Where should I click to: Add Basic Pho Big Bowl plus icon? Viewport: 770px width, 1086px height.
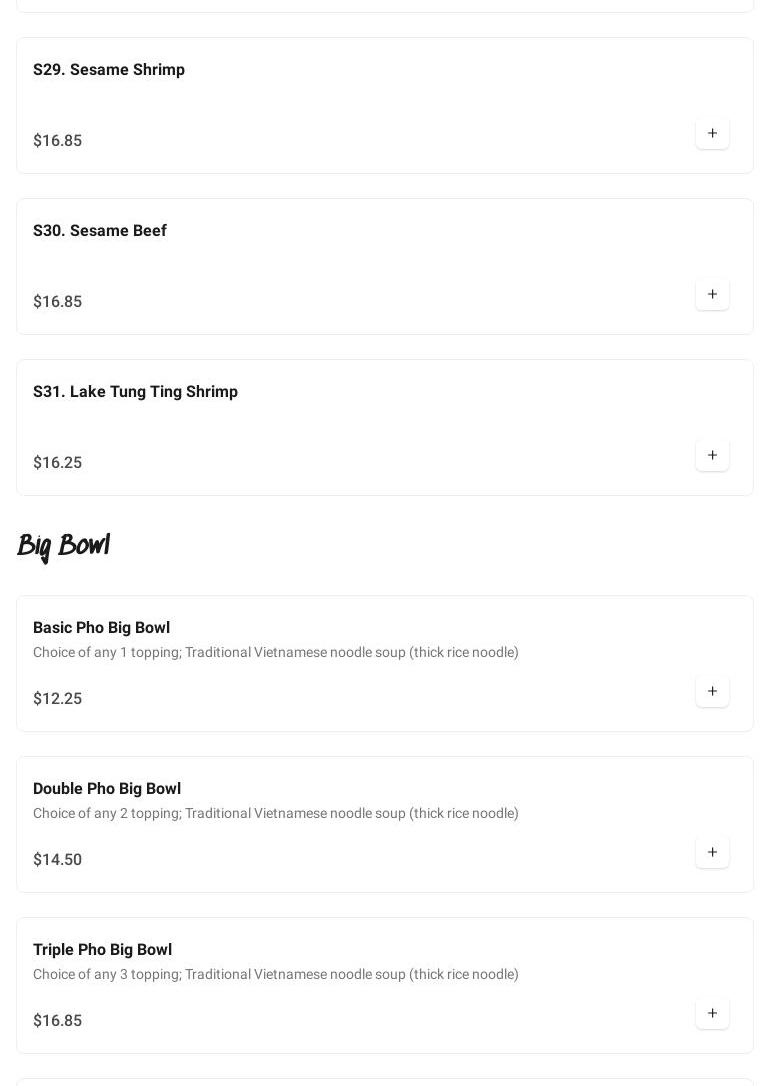tap(712, 692)
